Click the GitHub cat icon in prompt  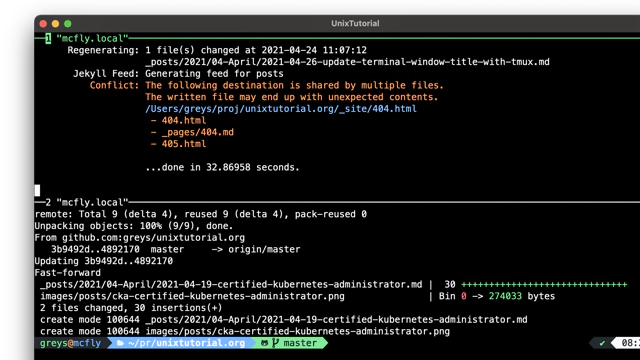click(x=264, y=343)
